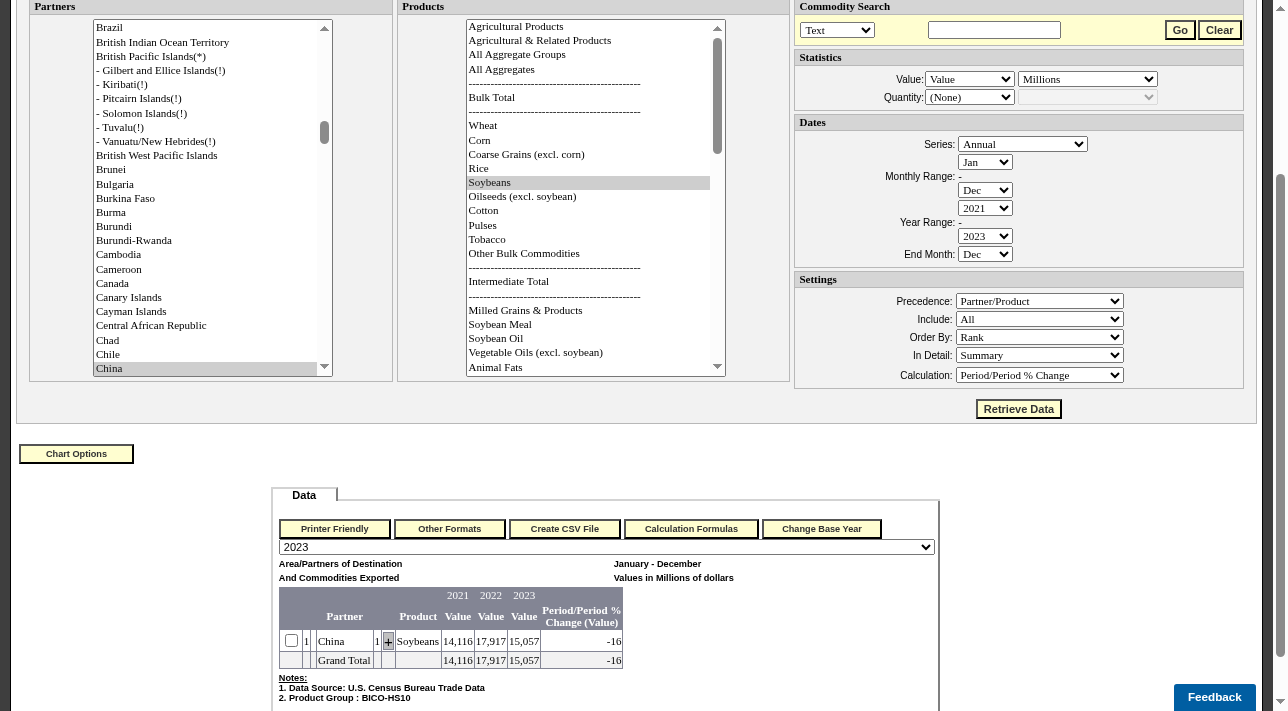1288x711 pixels.
Task: Click Products list scroll up arrow
Action: (717, 28)
